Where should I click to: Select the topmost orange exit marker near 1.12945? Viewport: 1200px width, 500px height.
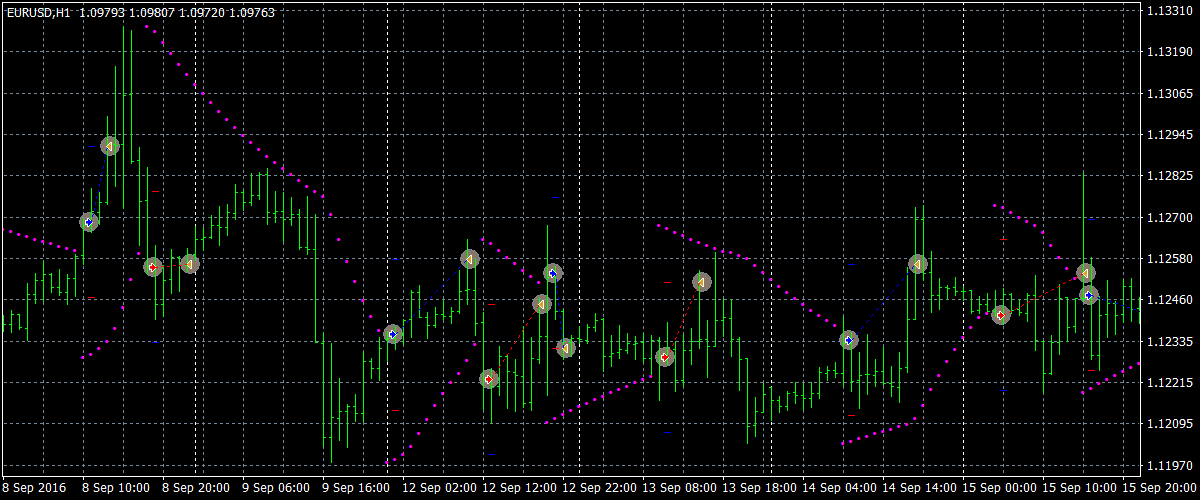click(x=110, y=146)
